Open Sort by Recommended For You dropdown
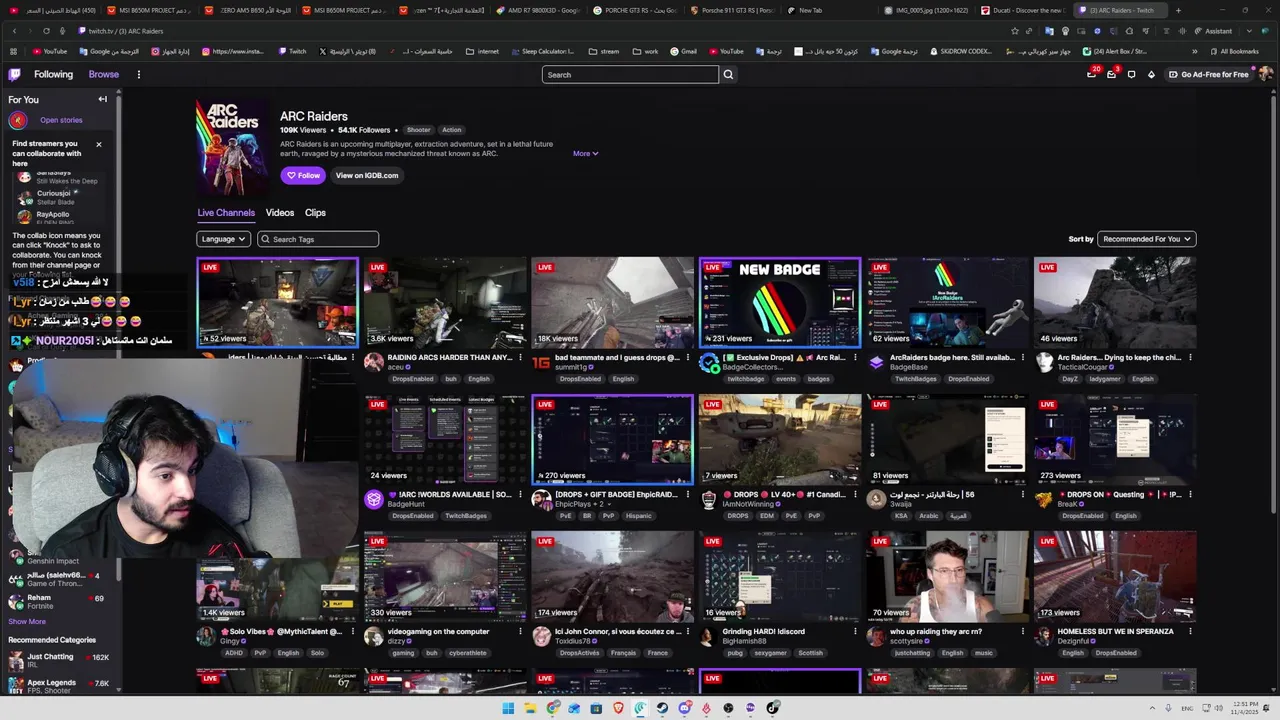The width and height of the screenshot is (1280, 720). (x=1146, y=239)
